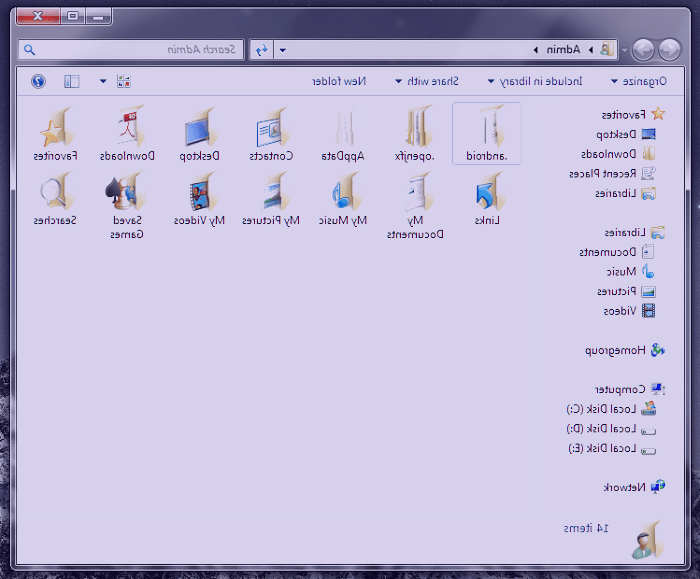The width and height of the screenshot is (700, 579).
Task: Click the Help question mark icon
Action: tap(38, 81)
